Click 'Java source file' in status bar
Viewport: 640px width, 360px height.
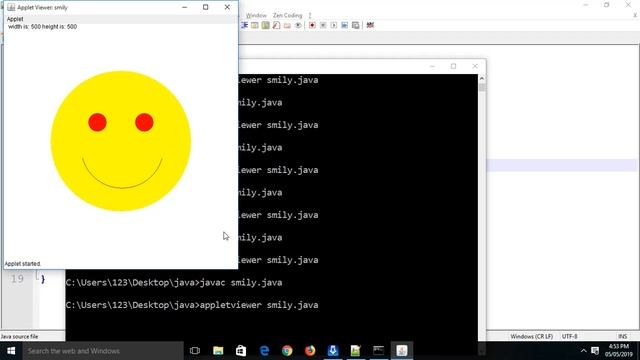(x=19, y=337)
